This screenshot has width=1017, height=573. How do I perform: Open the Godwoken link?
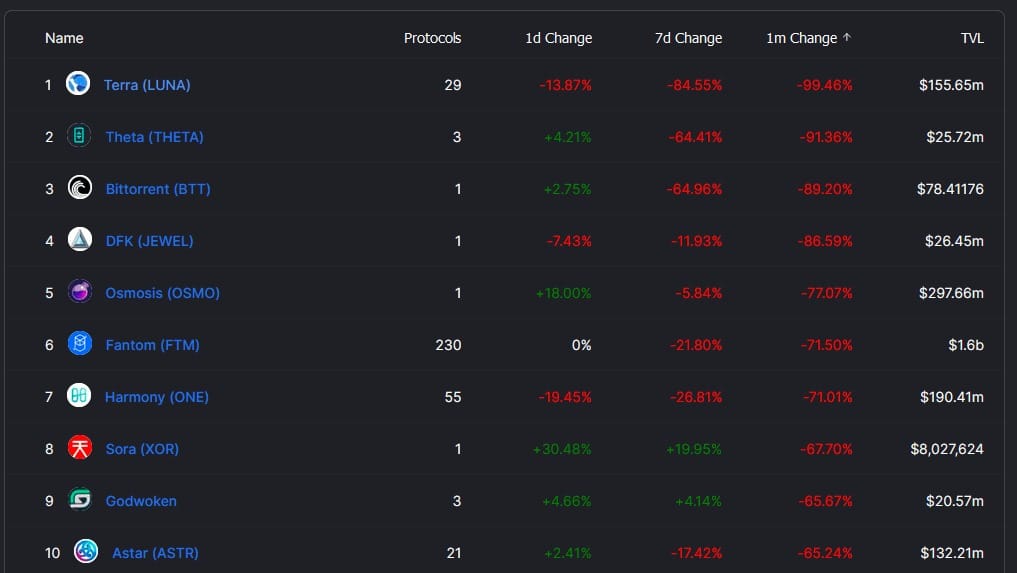(141, 501)
